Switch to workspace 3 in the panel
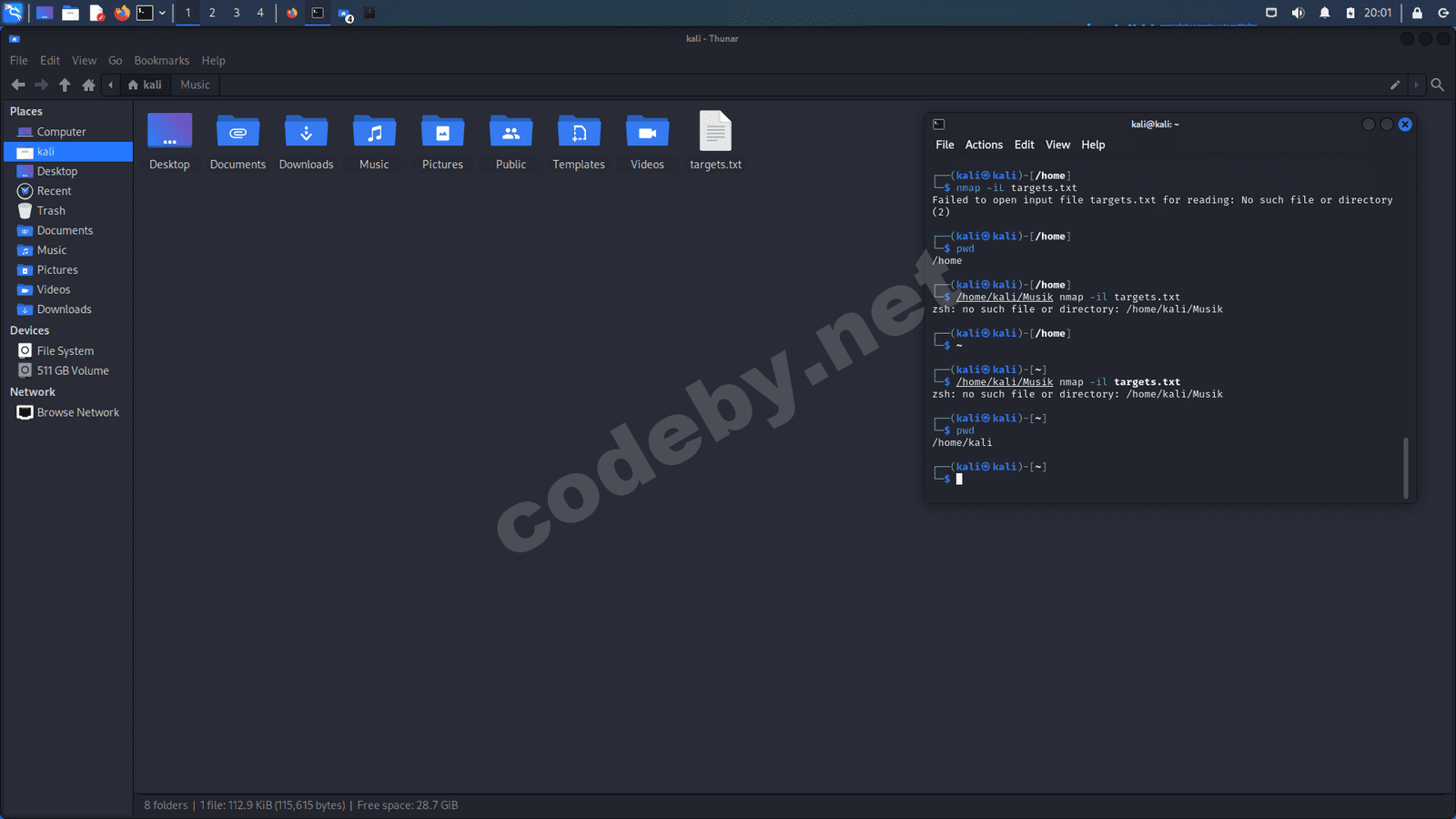This screenshot has width=1456, height=819. [237, 13]
